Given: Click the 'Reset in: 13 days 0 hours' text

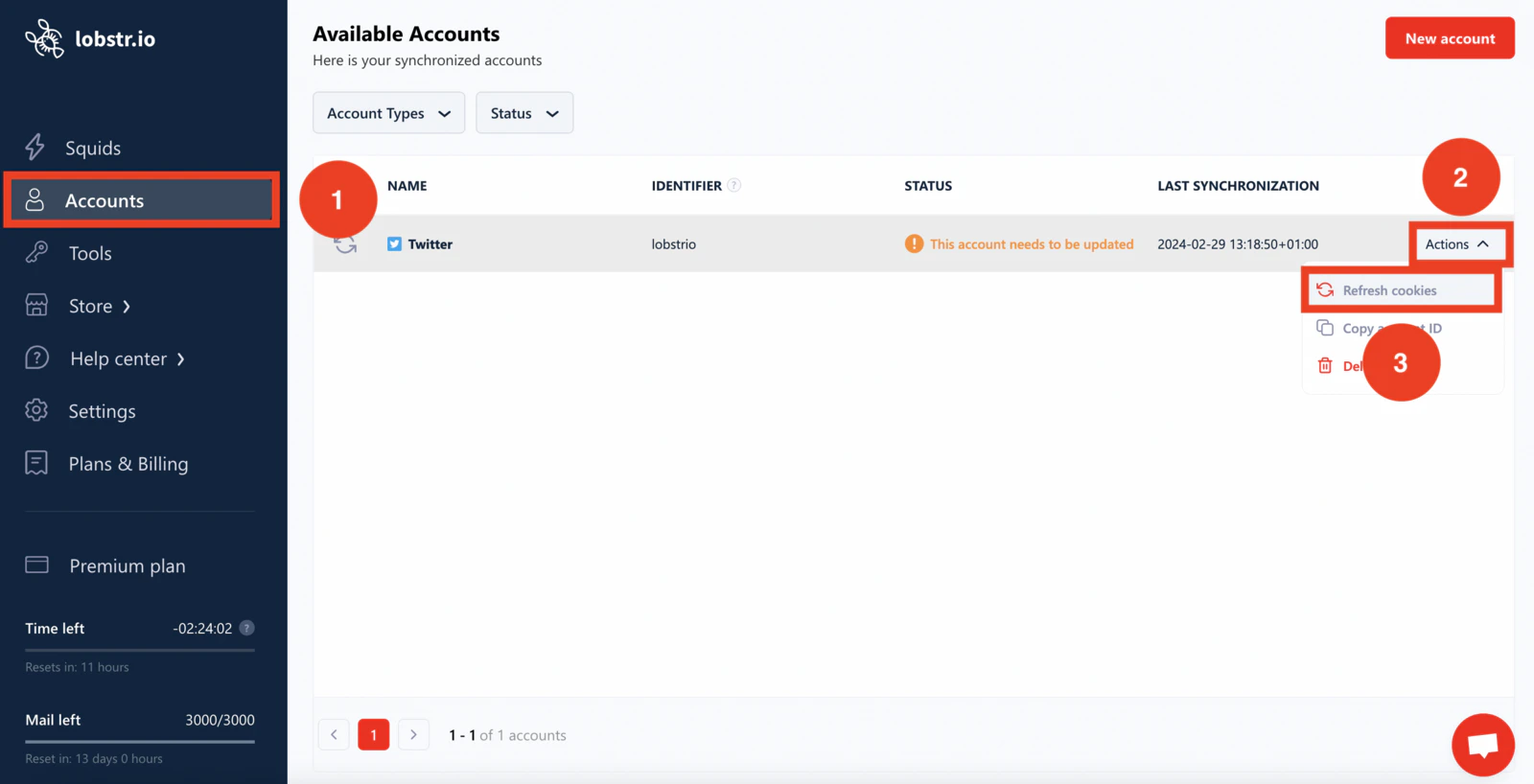Looking at the screenshot, I should (94, 758).
